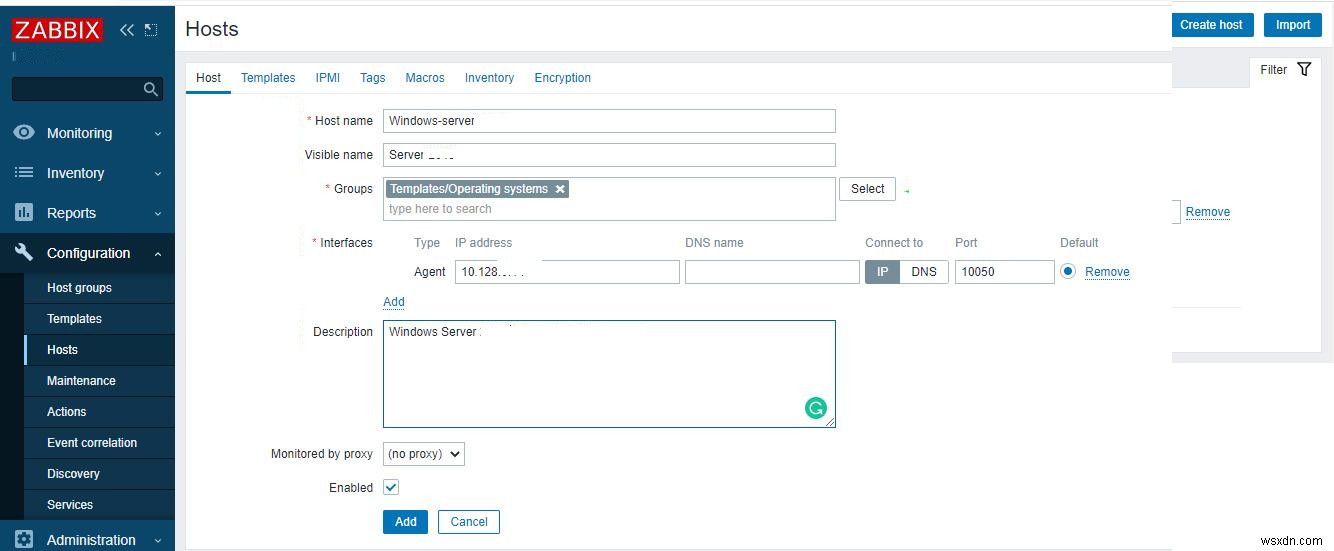Open the Macros tab
Viewport: 1334px width, 551px height.
click(425, 78)
